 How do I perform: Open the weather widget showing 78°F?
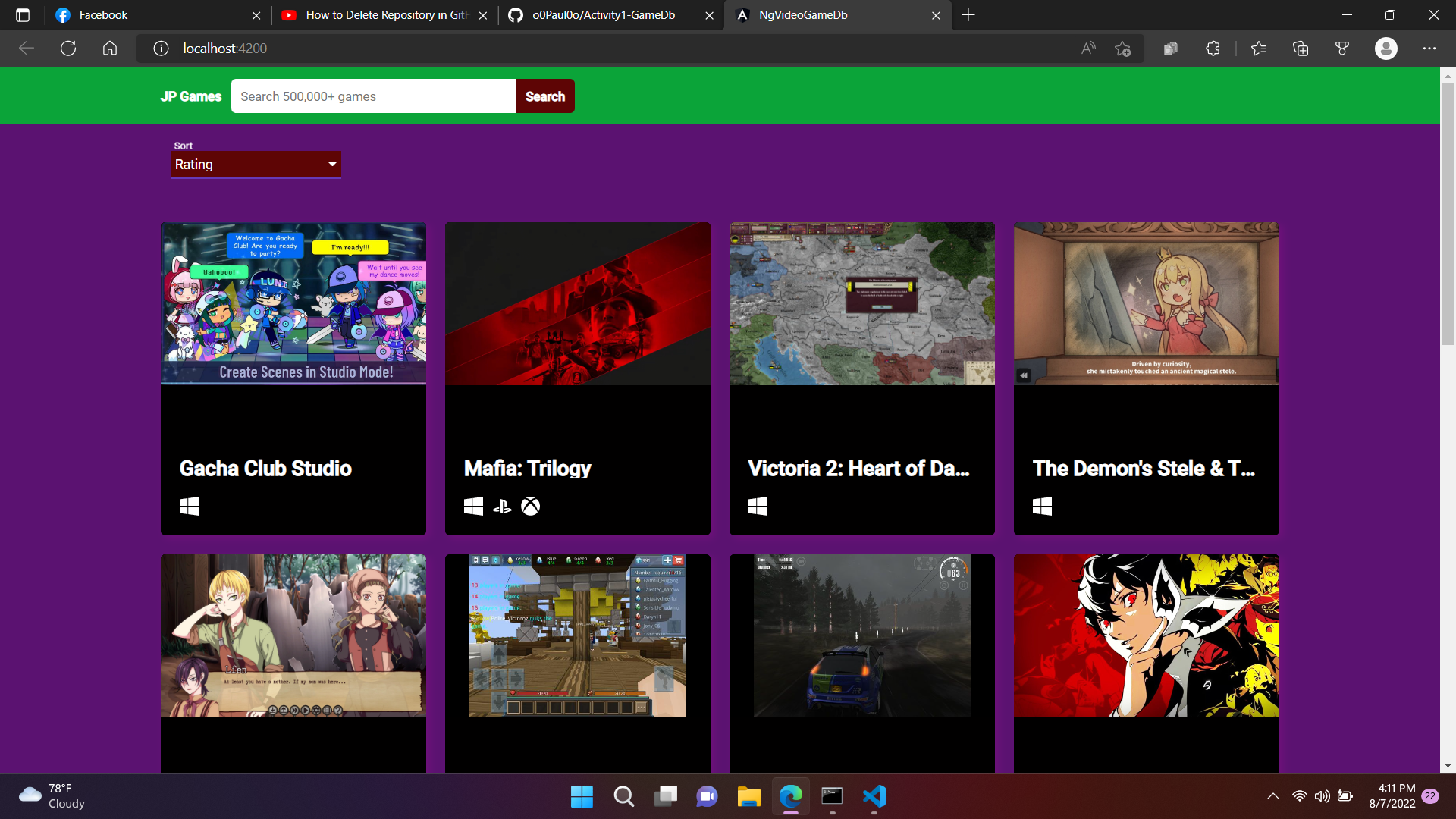coord(52,796)
